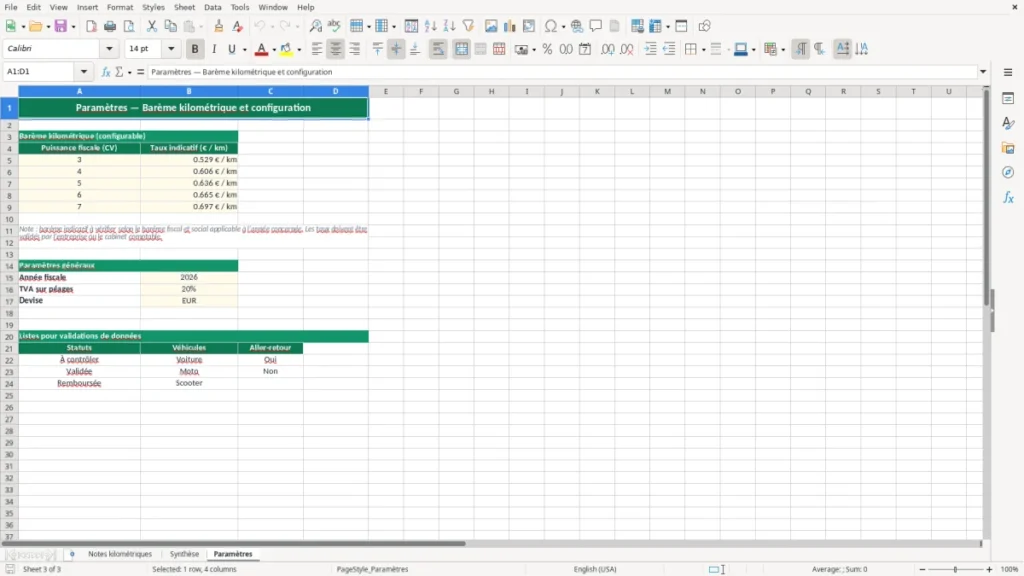The image size is (1024, 576).
Task: Click the Copy icon
Action: point(170,26)
